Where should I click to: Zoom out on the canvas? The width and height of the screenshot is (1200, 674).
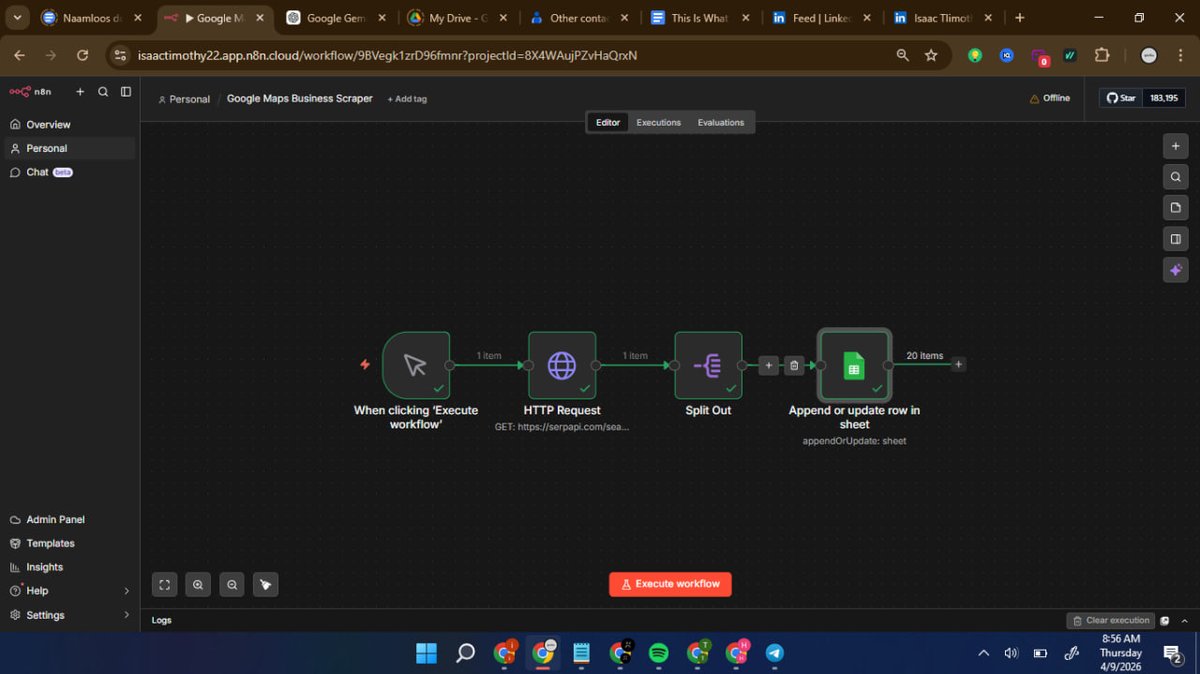pyautogui.click(x=232, y=585)
